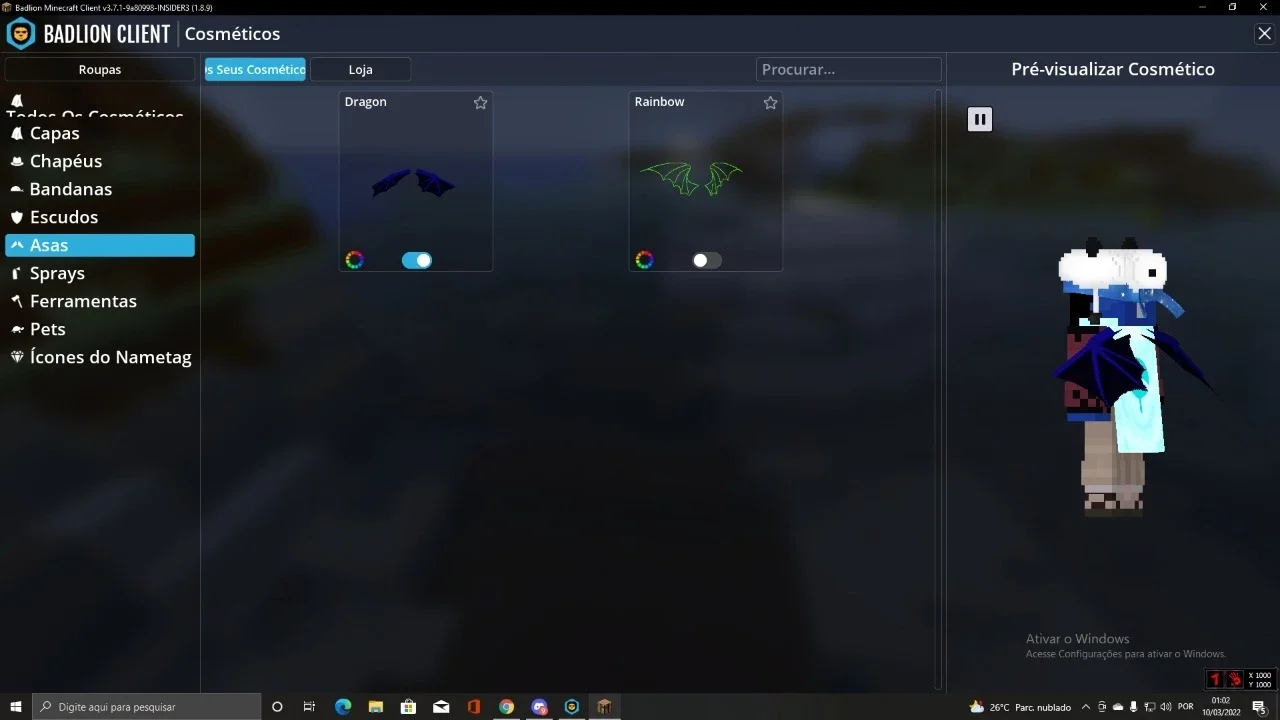Open the Mail app from taskbar
Screen dimensions: 1280x720
tap(441, 707)
